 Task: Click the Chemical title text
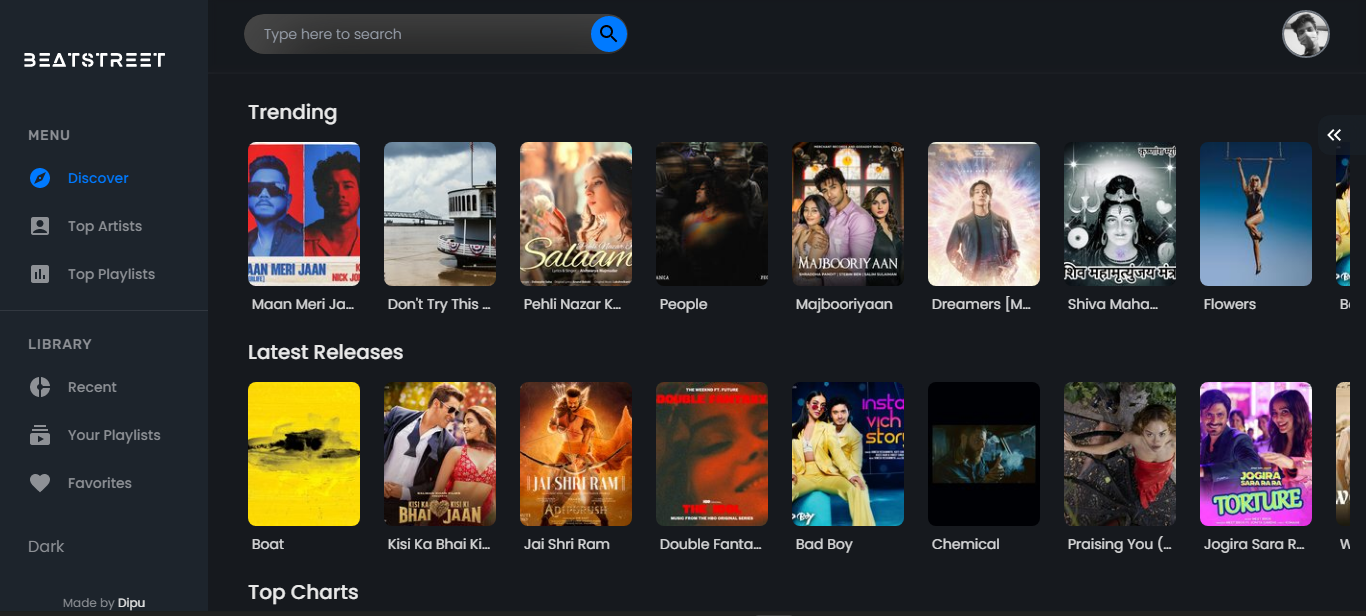tap(966, 544)
